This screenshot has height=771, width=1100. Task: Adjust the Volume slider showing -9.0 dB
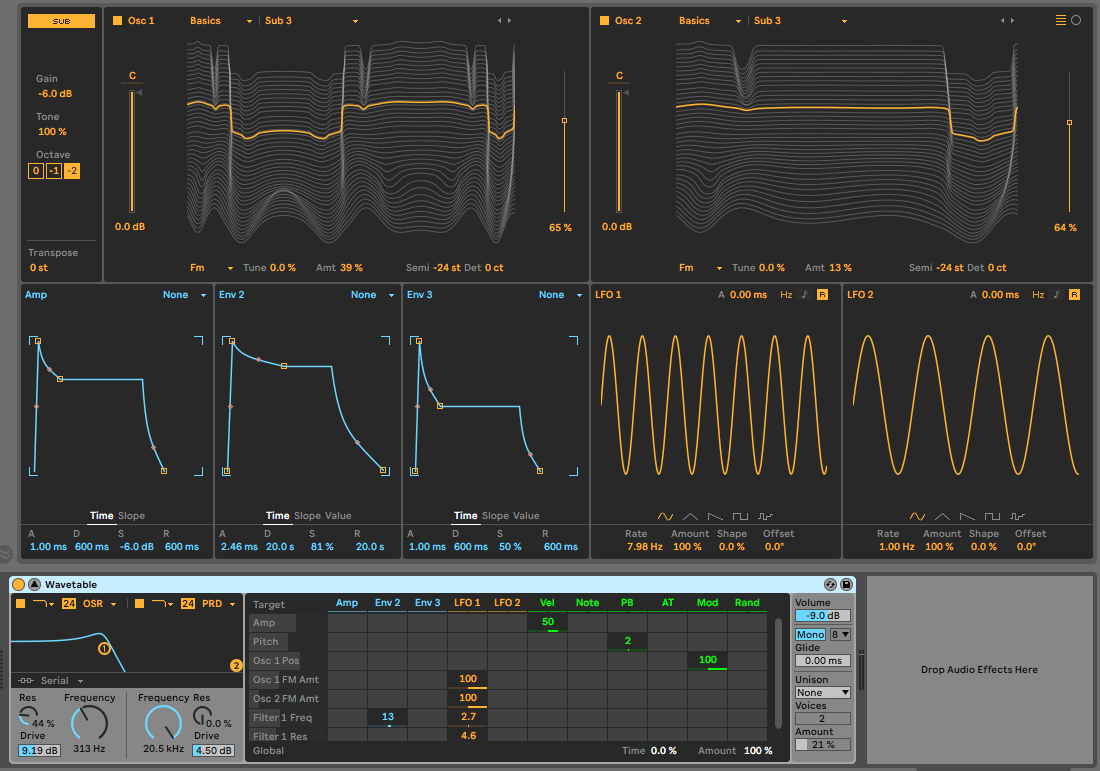822,615
